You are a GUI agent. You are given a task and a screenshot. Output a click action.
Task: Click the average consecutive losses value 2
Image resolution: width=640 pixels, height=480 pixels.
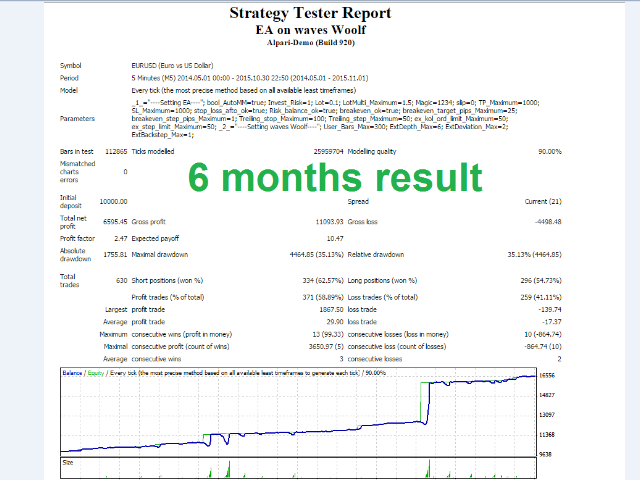point(559,359)
